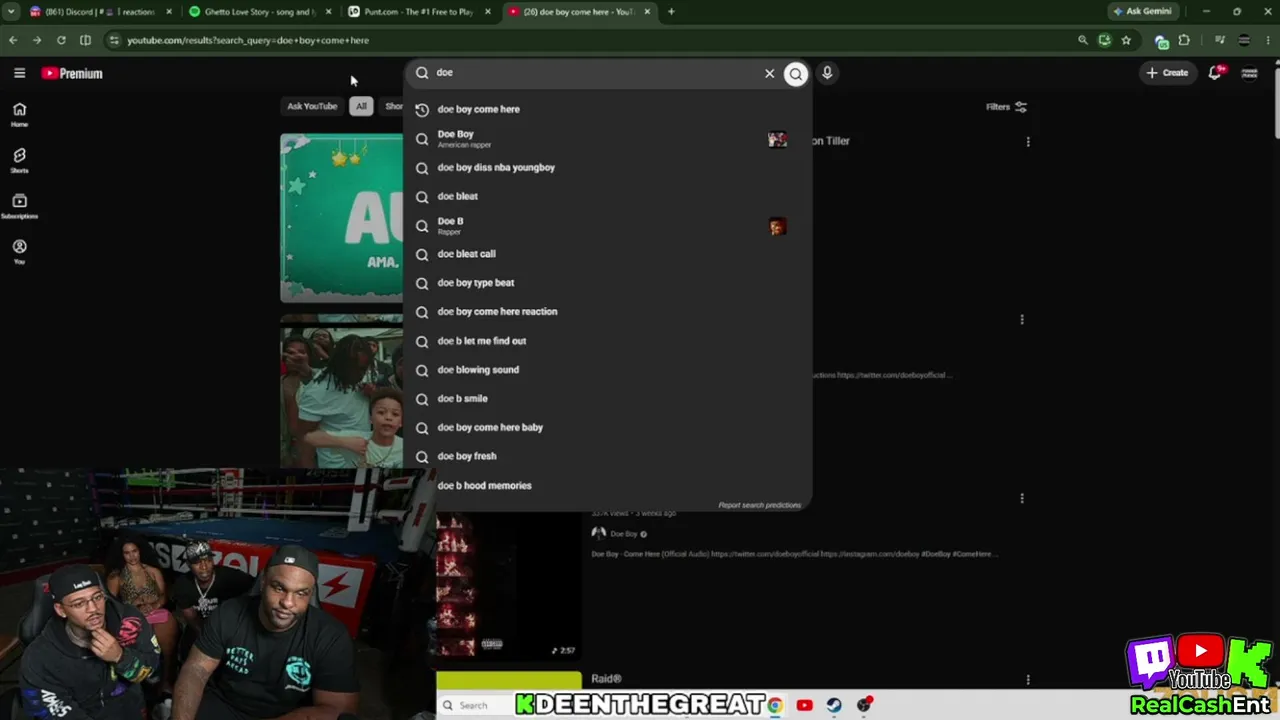This screenshot has height=720, width=1280.
Task: Open the crowd music video thumbnail
Action: [x=341, y=397]
